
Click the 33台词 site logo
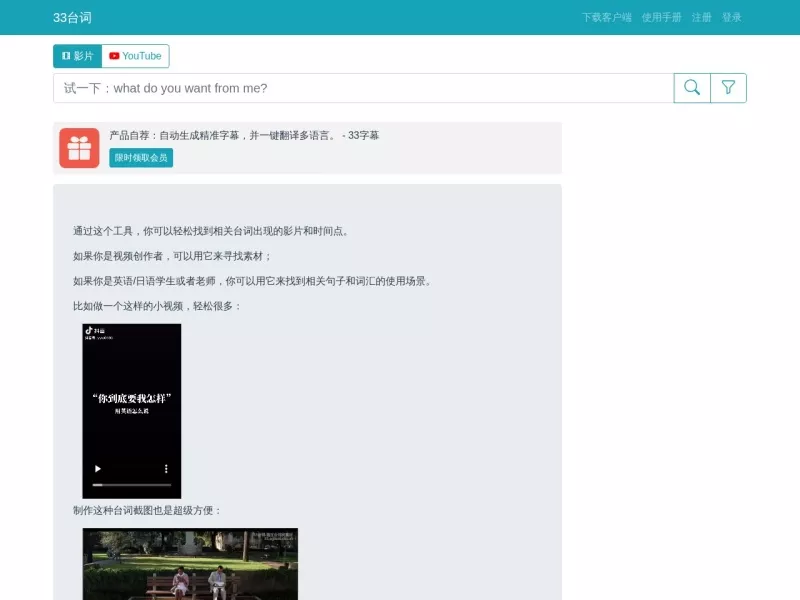[72, 17]
